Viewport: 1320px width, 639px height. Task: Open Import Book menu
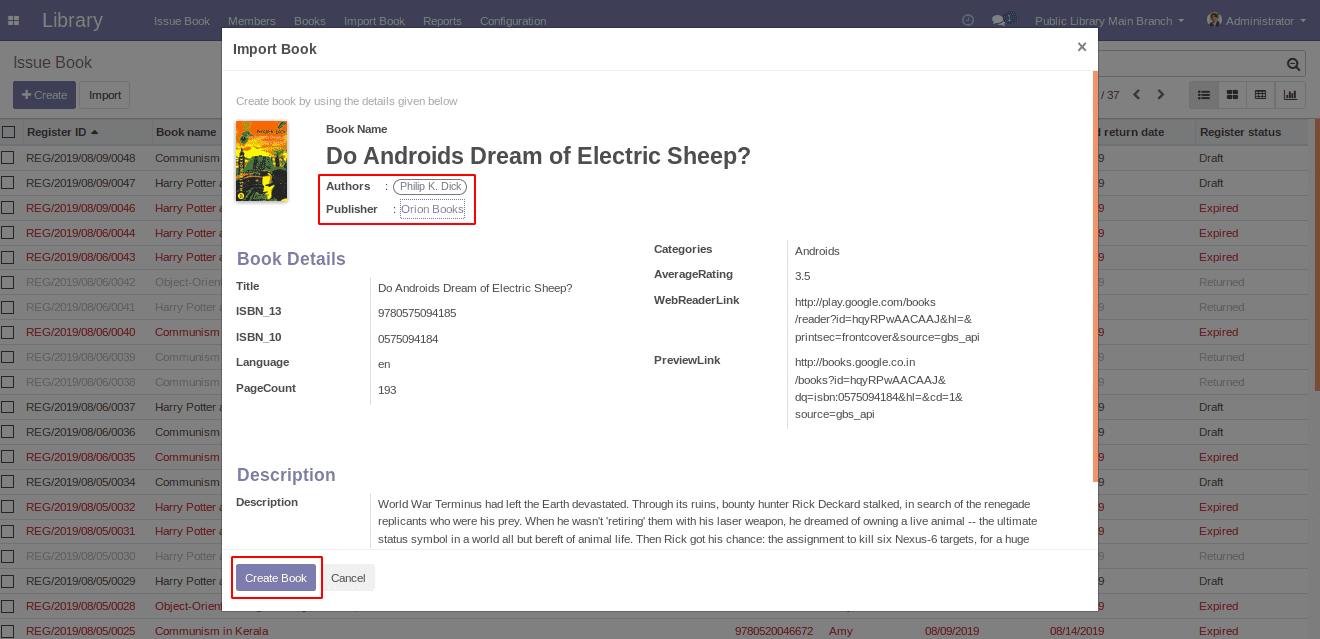click(374, 21)
